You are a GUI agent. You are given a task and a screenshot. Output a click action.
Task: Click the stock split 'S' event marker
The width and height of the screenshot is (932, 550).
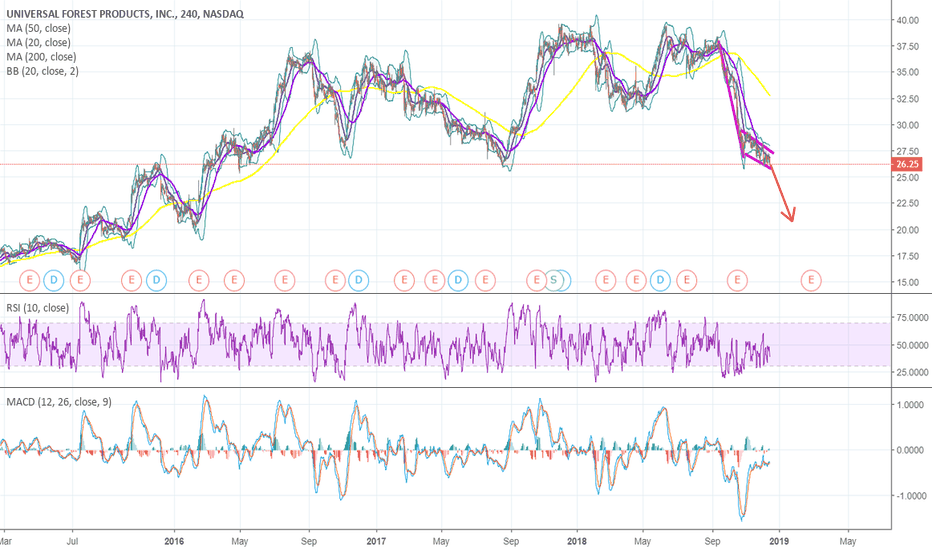click(x=554, y=279)
